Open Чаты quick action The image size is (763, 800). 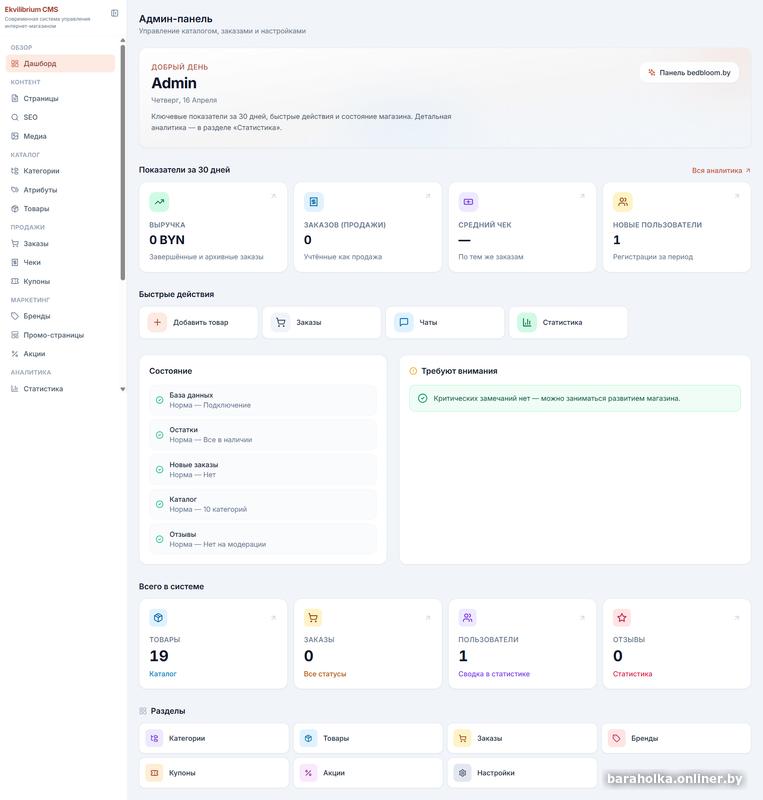click(x=445, y=322)
